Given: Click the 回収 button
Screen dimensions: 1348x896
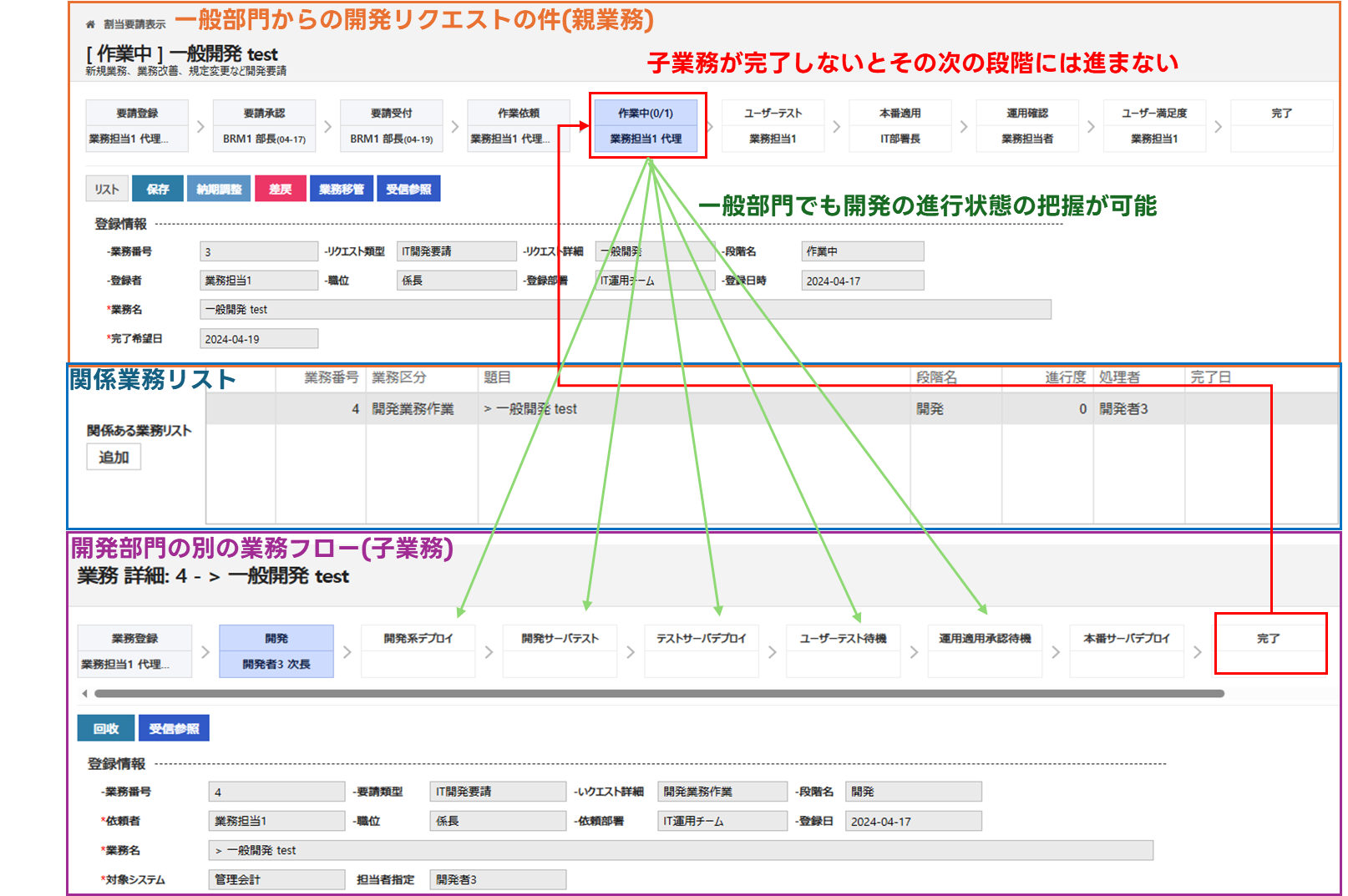Looking at the screenshot, I should pyautogui.click(x=106, y=728).
